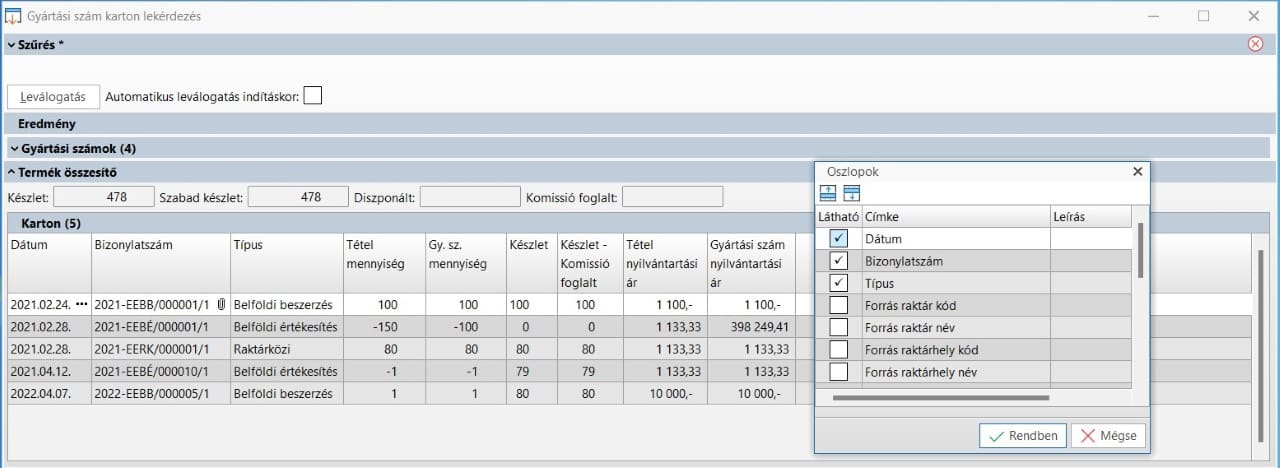Click the Címke column header in Oszlopok

pos(954,216)
